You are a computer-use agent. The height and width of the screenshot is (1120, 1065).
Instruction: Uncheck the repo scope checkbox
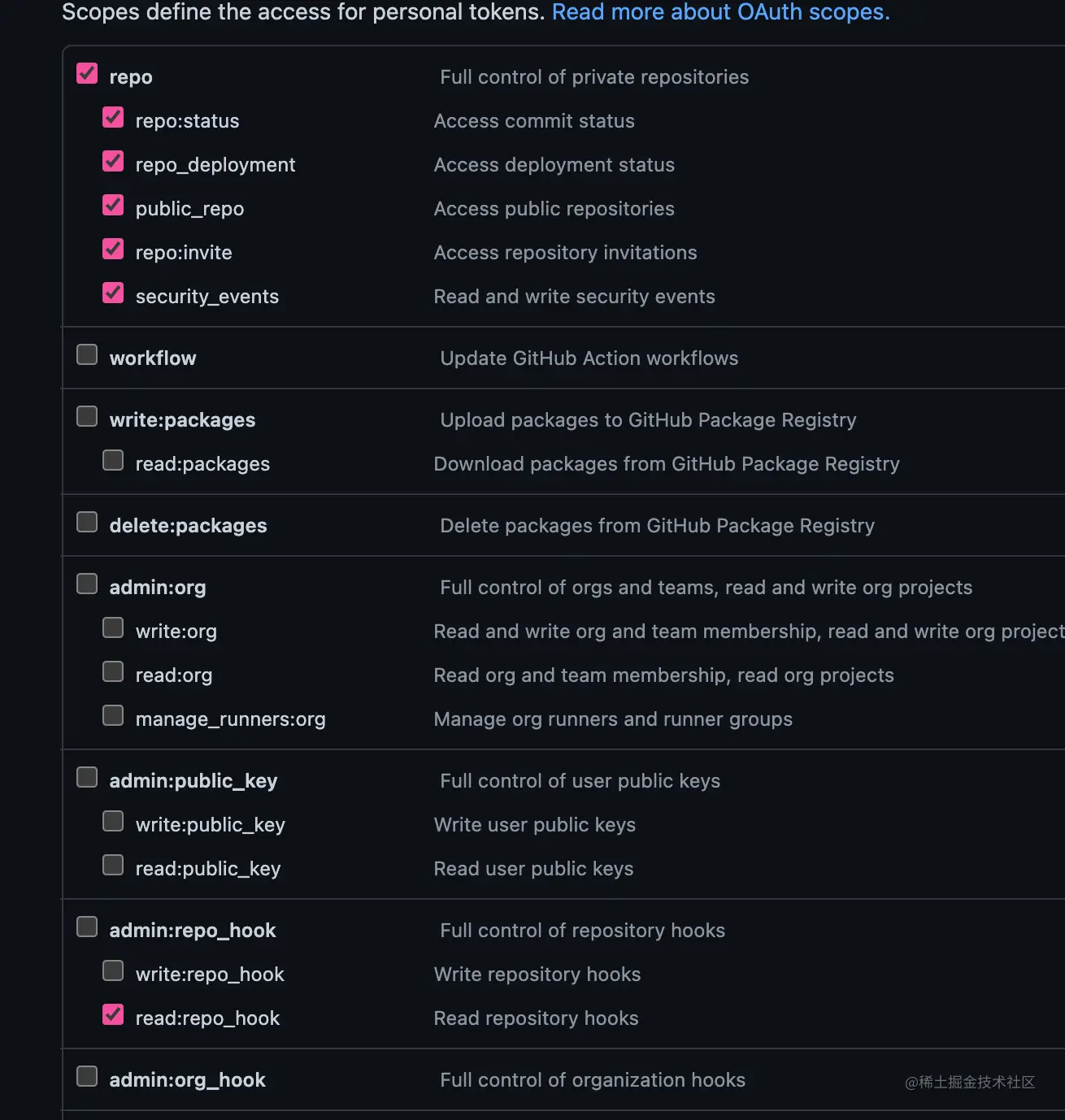pyautogui.click(x=87, y=74)
